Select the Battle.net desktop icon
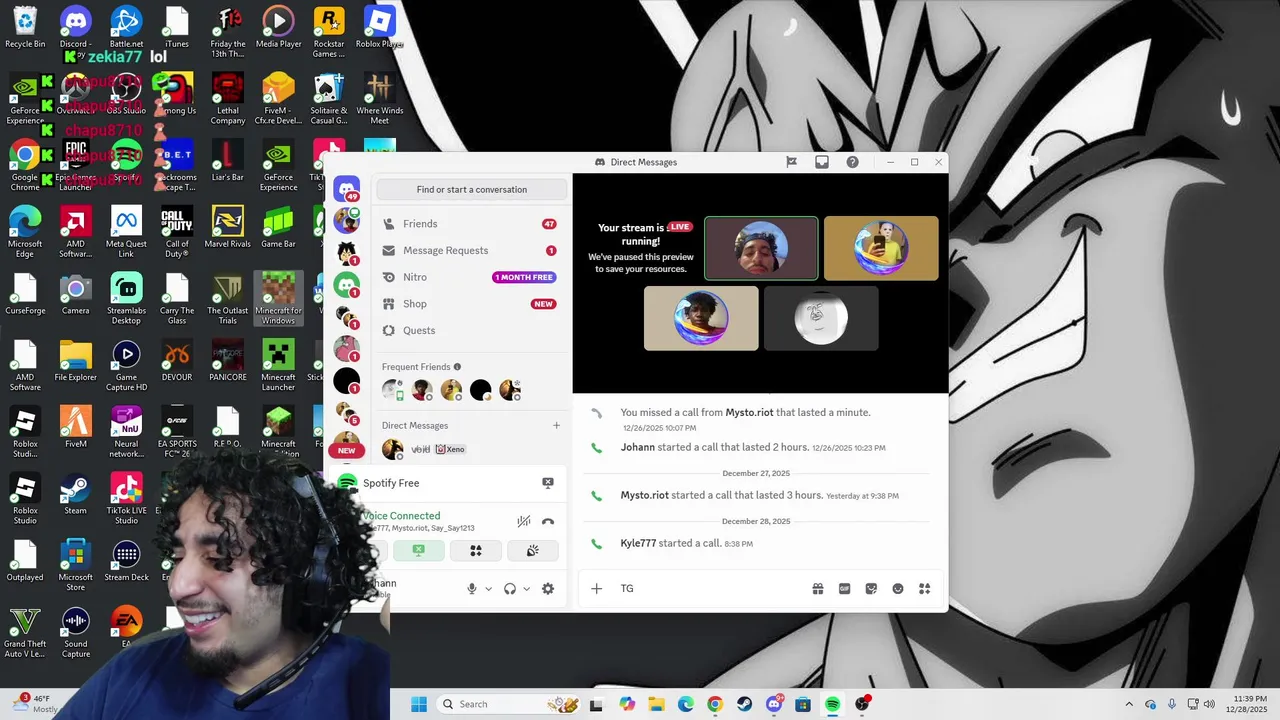Image resolution: width=1280 pixels, height=720 pixels. tap(126, 27)
